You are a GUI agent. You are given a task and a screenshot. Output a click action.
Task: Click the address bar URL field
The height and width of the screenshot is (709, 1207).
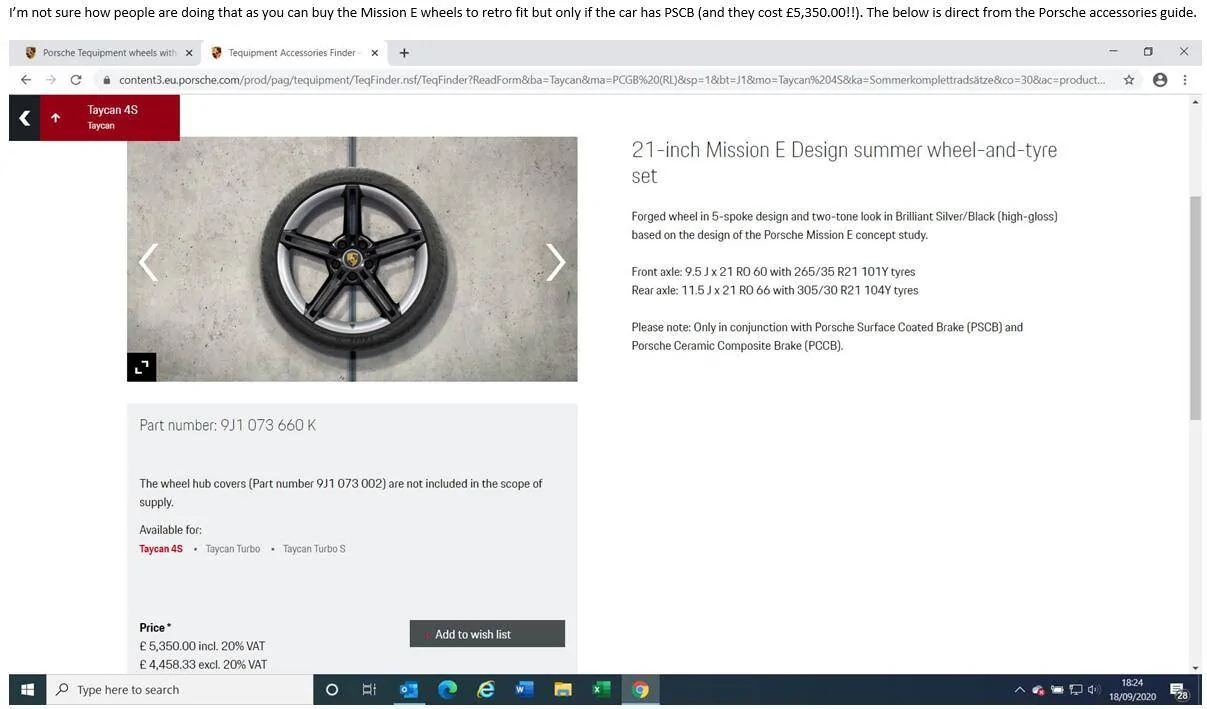point(610,80)
